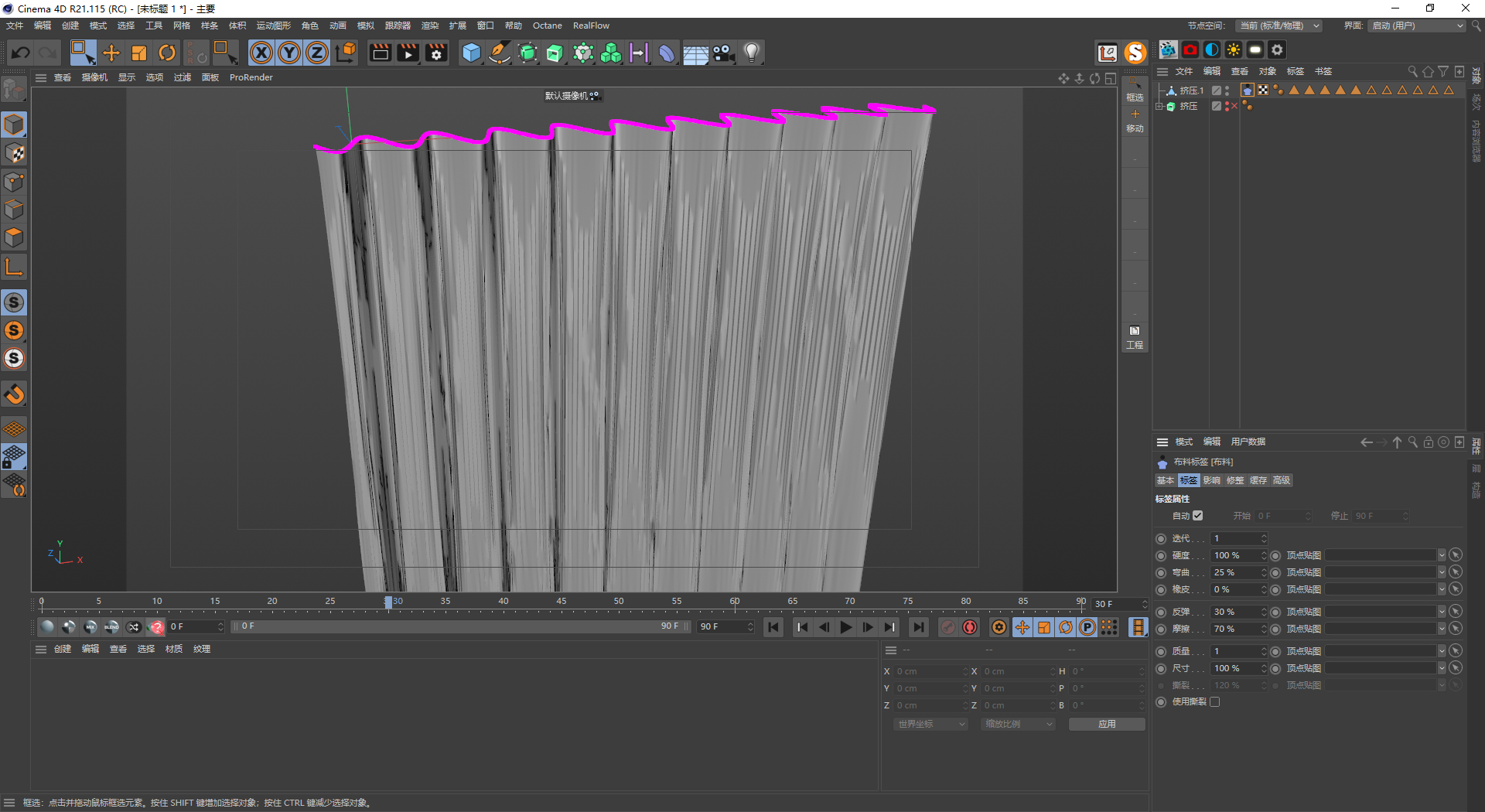Select the live selection tool
The image size is (1485, 812).
[x=83, y=53]
